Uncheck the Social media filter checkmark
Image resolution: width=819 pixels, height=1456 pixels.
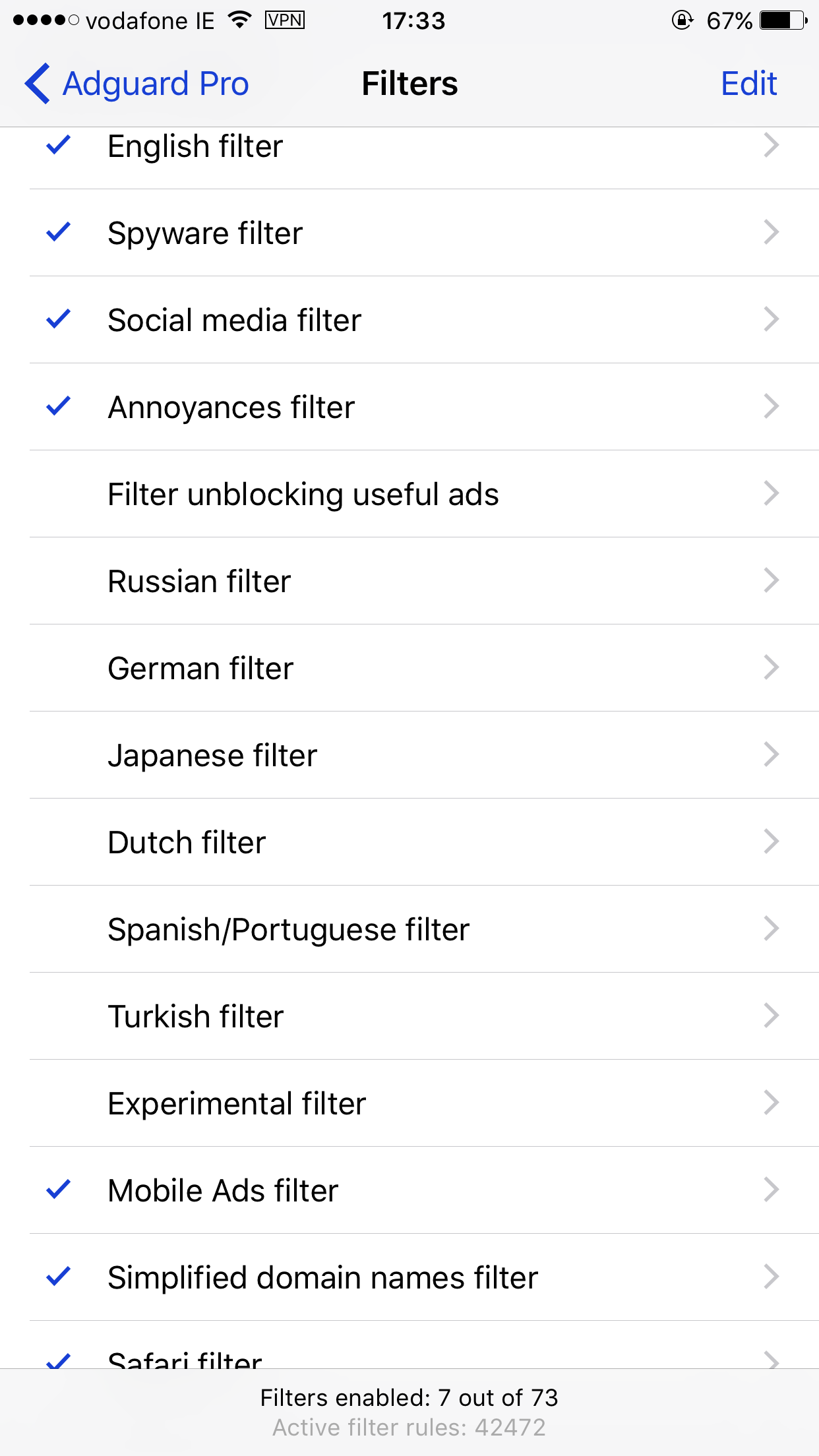click(59, 319)
